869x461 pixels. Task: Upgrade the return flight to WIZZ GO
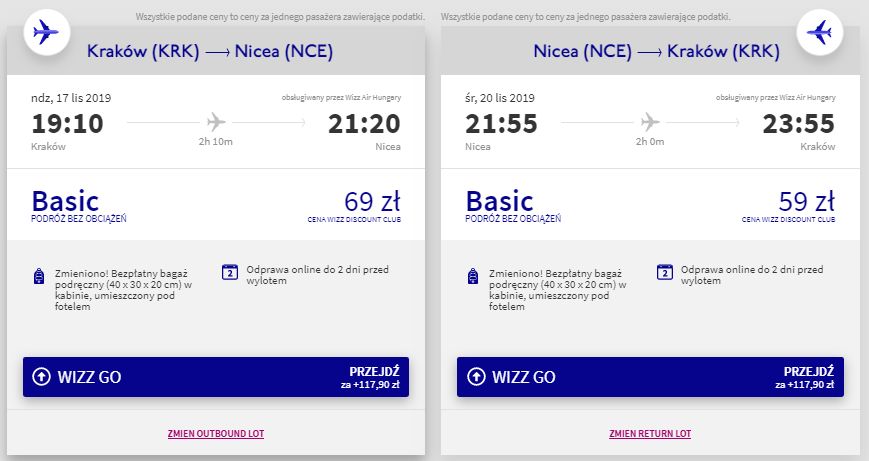650,377
